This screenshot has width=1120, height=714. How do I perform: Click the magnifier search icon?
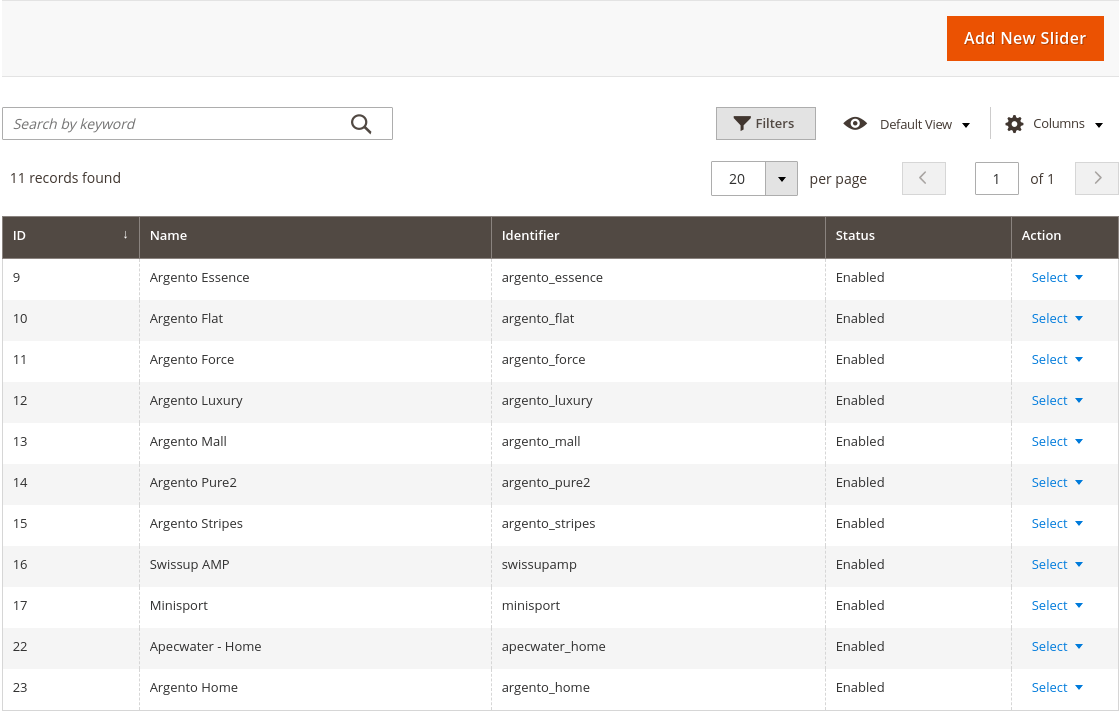click(361, 124)
